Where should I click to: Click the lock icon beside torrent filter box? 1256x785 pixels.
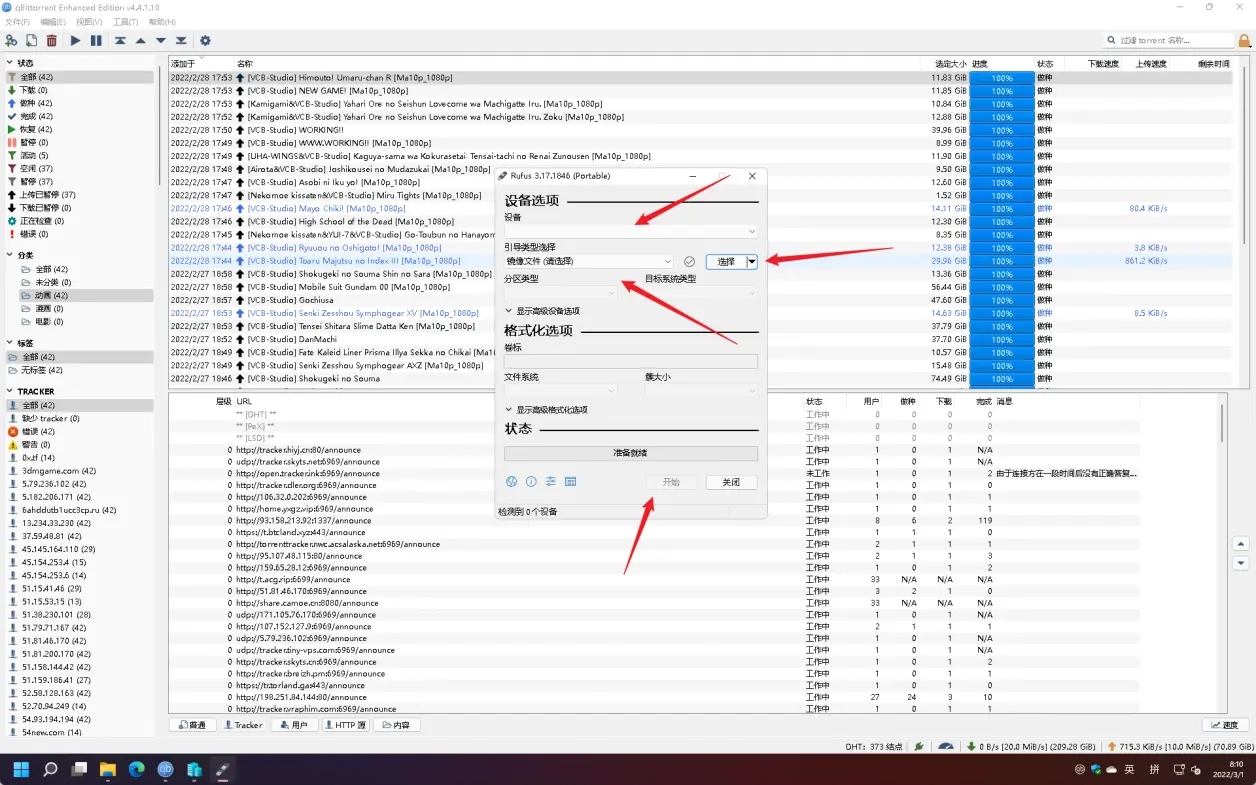[1244, 41]
